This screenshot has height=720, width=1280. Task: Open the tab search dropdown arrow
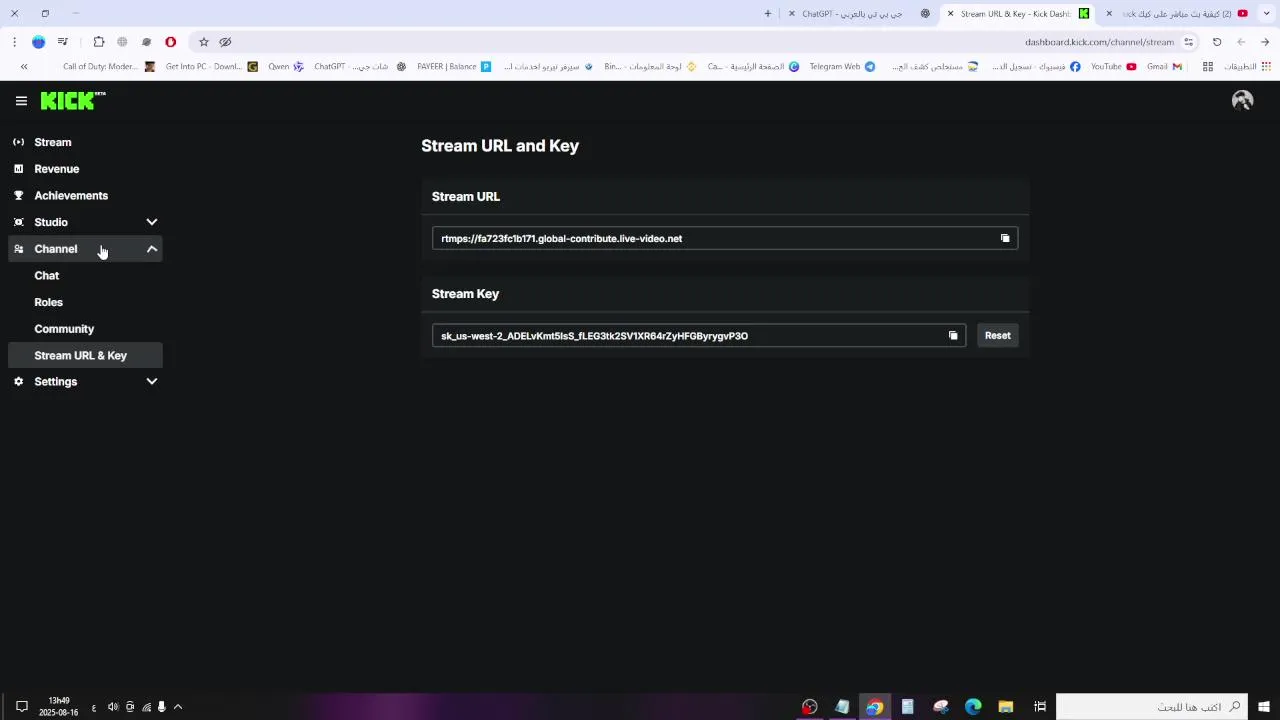(1266, 14)
